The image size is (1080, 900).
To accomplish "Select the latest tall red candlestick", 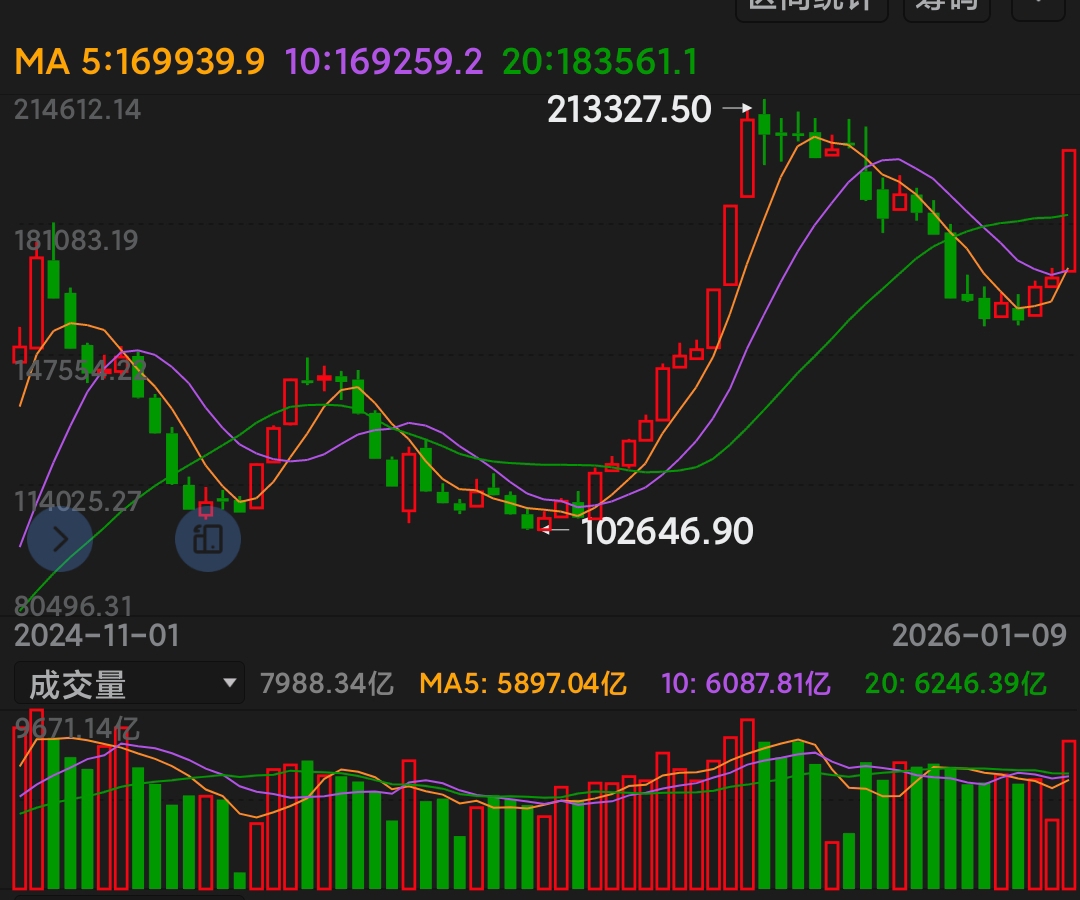I will click(1069, 210).
